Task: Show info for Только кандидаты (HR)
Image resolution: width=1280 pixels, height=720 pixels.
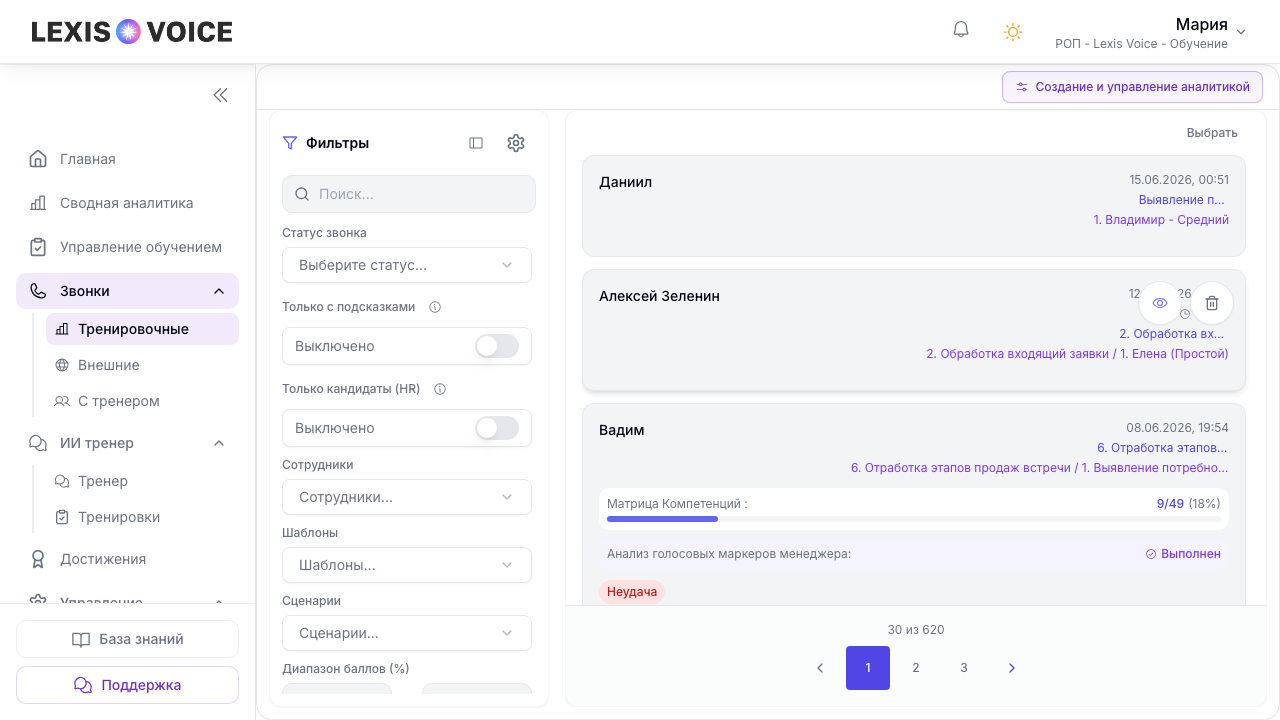Action: pos(440,389)
